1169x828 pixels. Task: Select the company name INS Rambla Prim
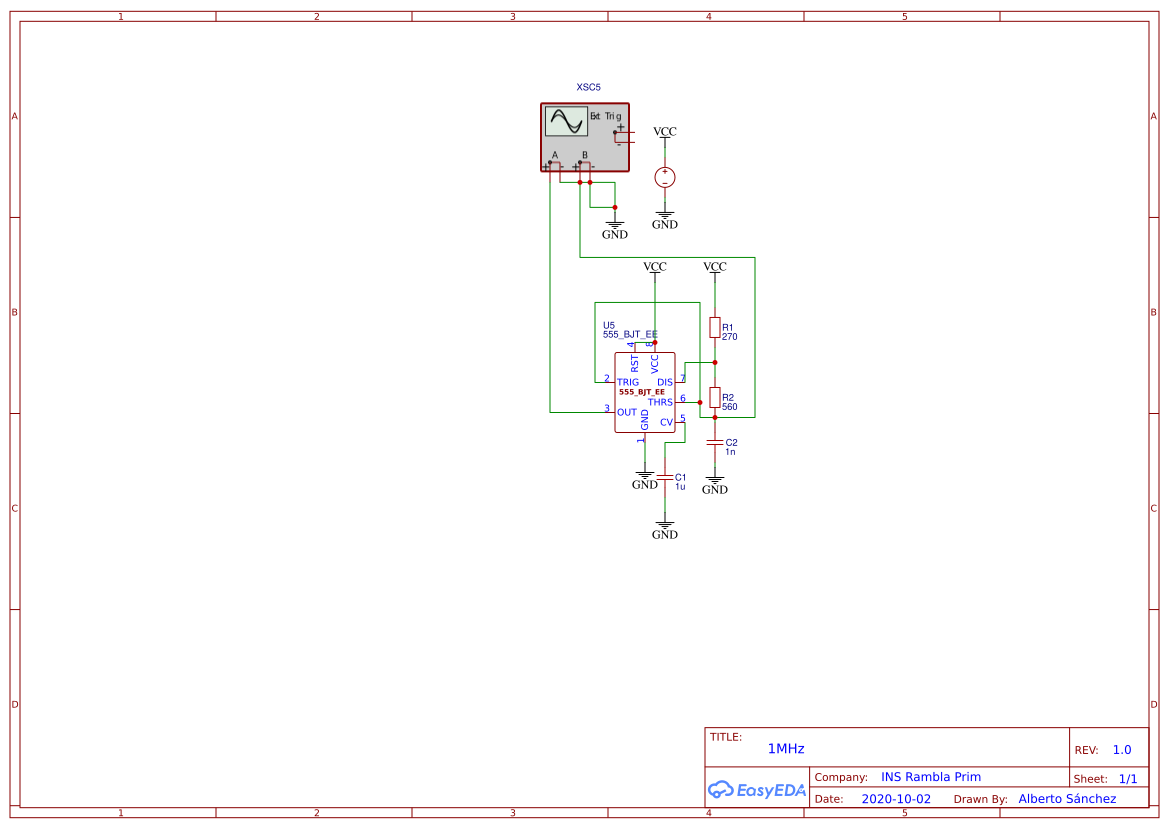click(x=931, y=777)
